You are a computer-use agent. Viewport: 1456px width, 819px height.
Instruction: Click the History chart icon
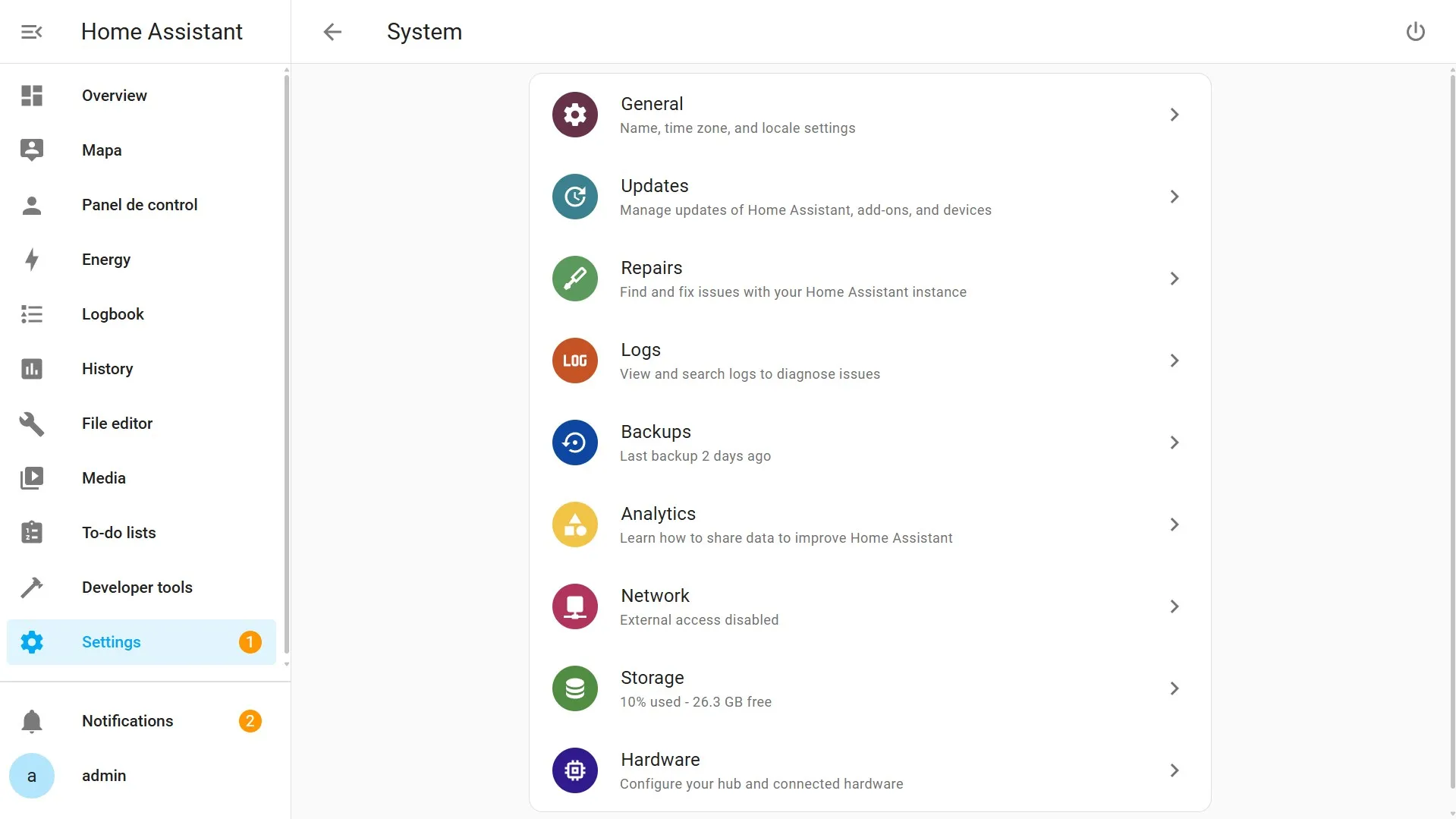tap(32, 369)
